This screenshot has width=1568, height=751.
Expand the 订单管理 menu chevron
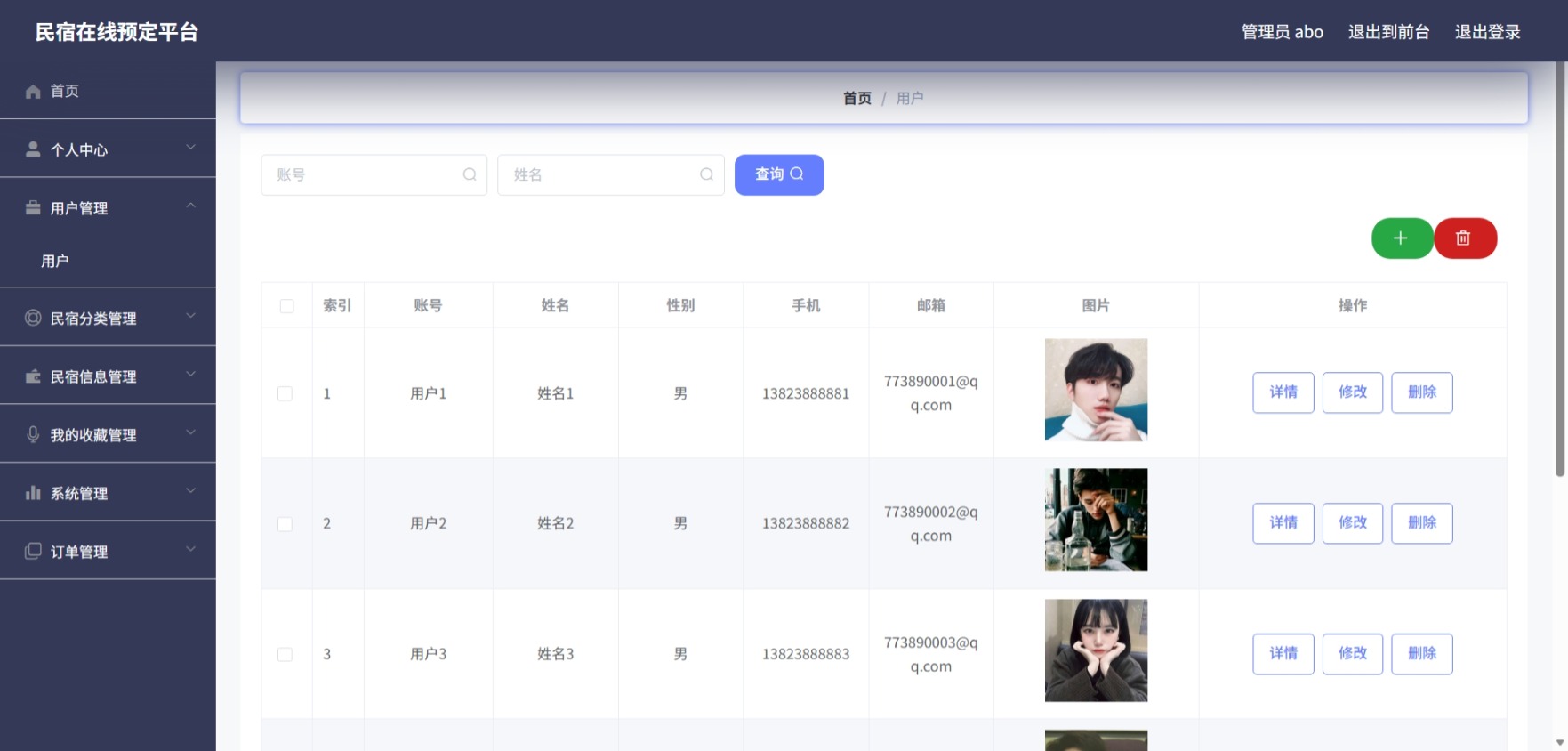point(190,549)
